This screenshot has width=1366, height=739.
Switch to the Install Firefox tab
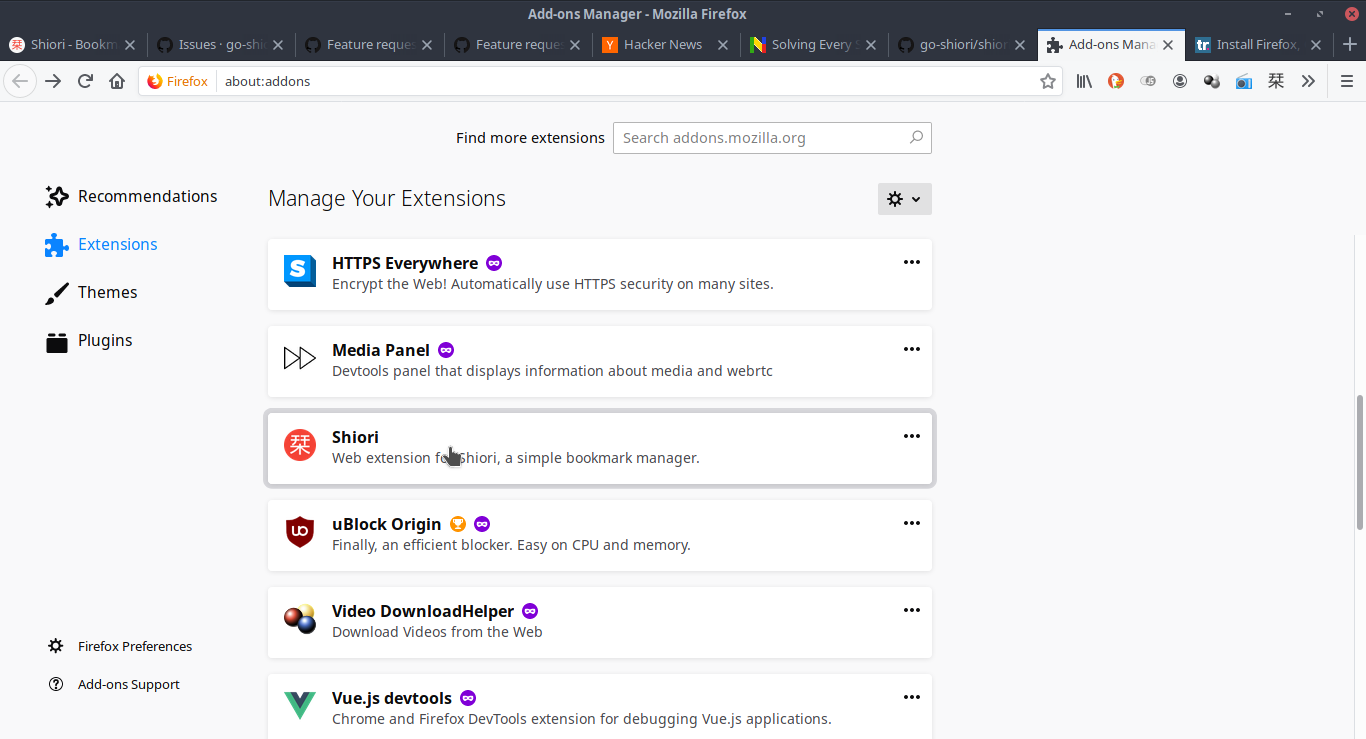pos(1258,44)
